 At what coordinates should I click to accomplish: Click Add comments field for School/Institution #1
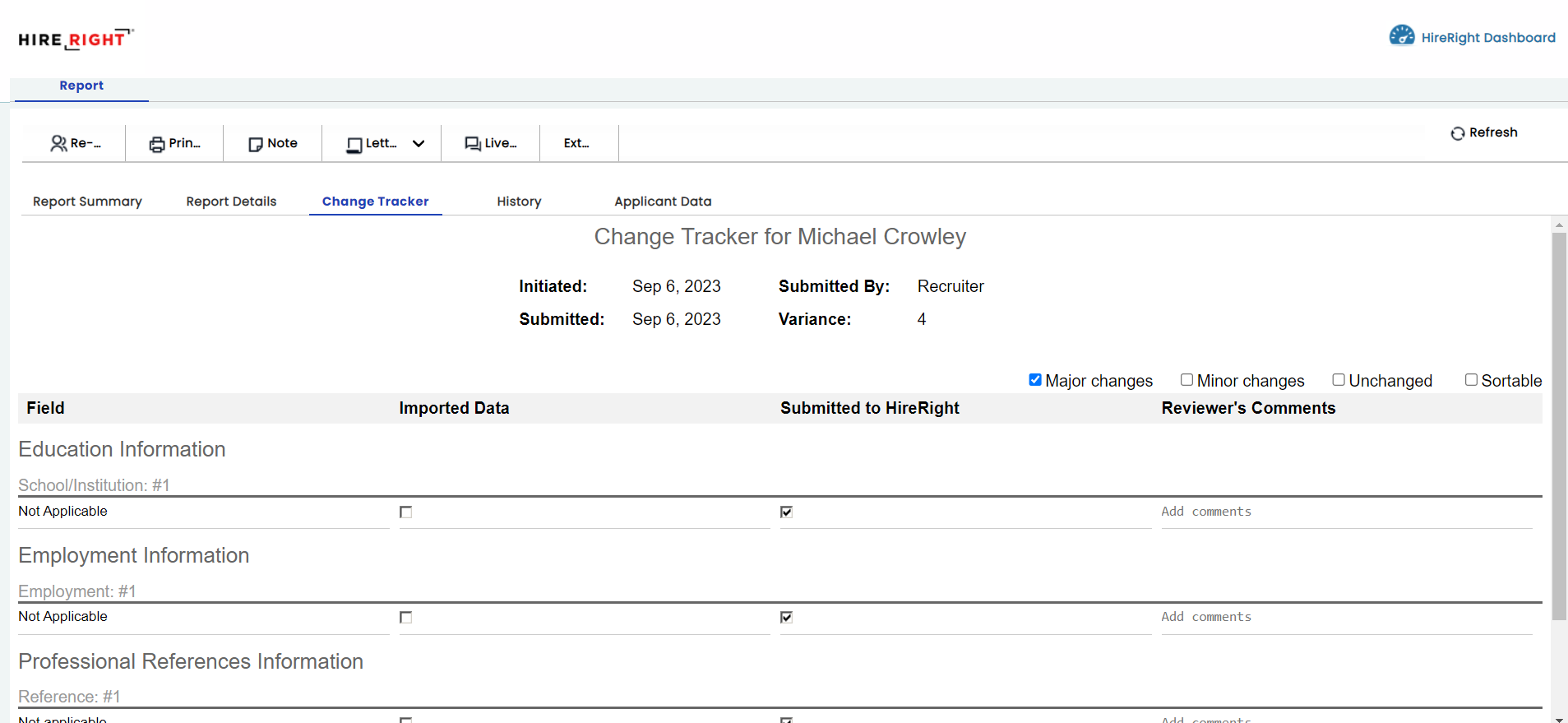1345,512
